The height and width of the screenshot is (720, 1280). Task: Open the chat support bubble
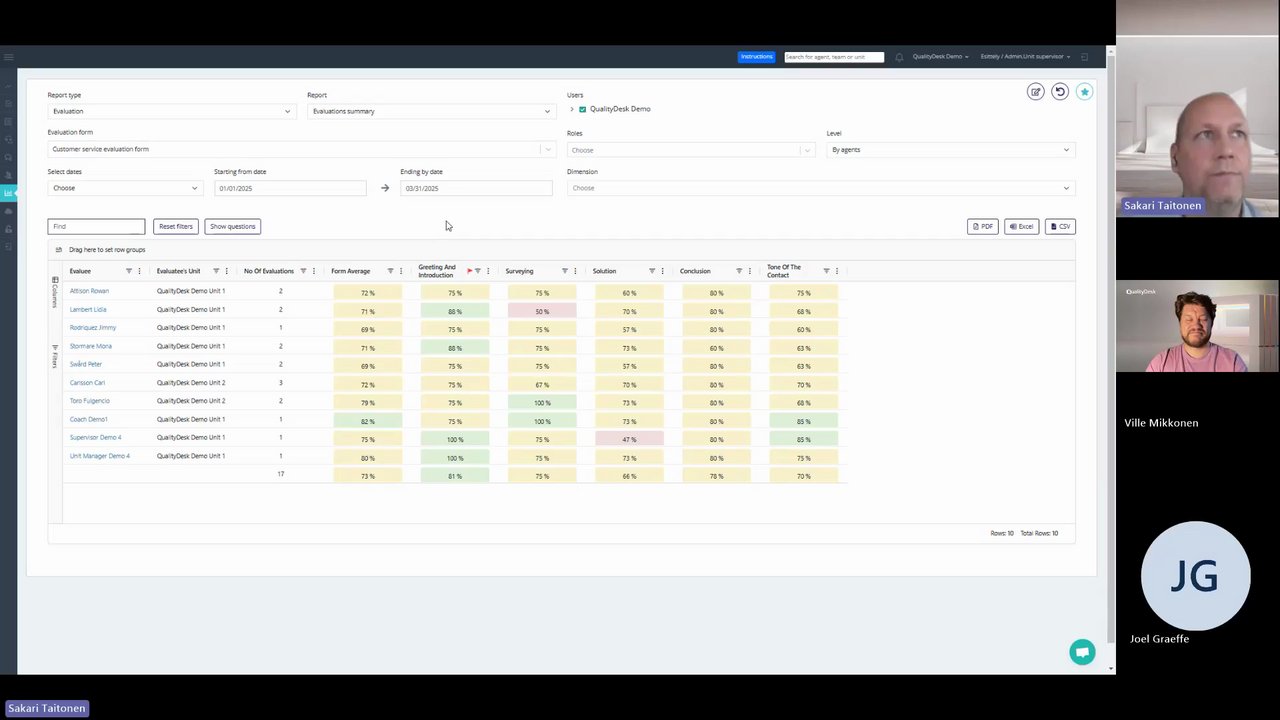[1082, 652]
